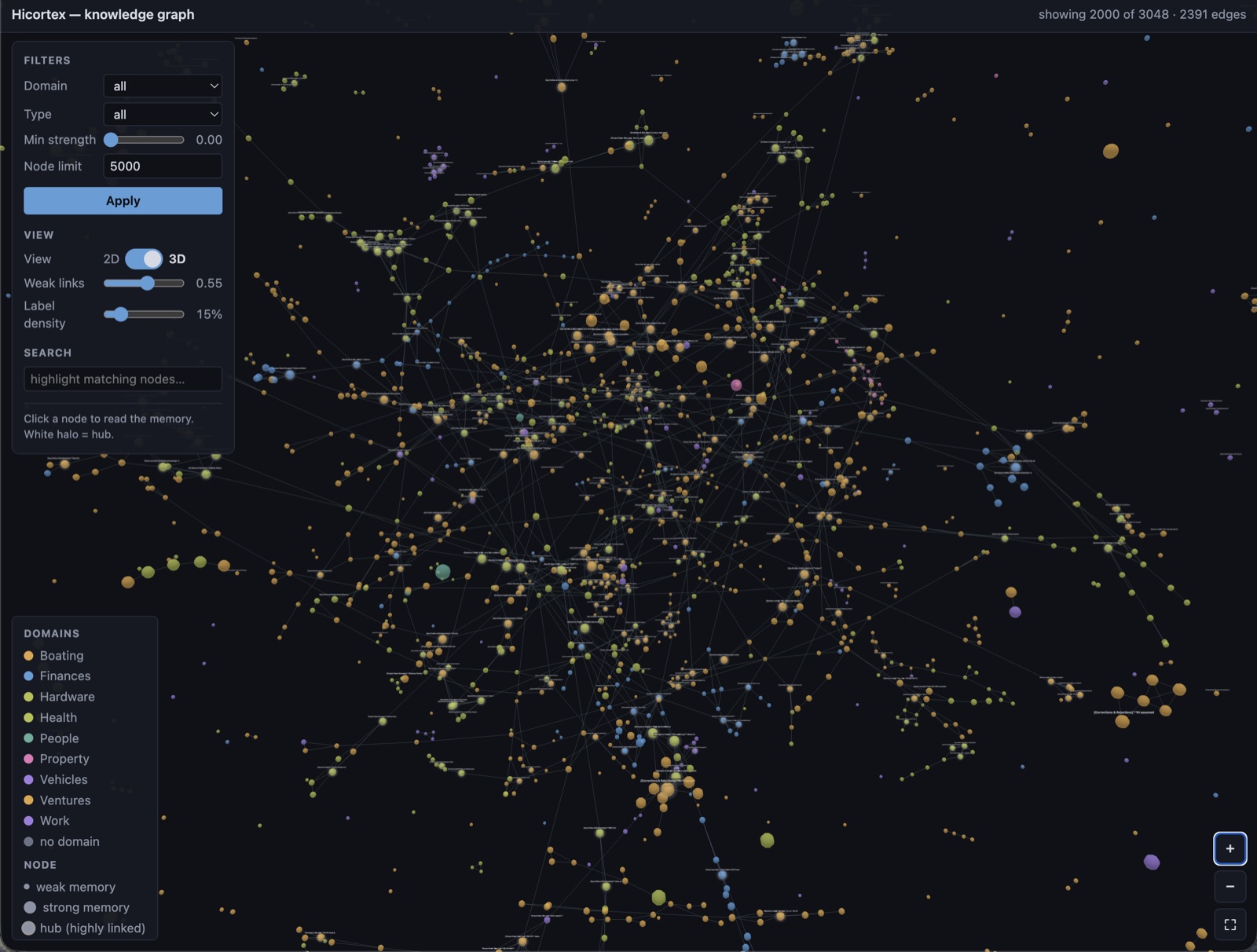Viewport: 1257px width, 952px height.
Task: Click the showing 2000 of 3048 status text
Action: tap(1142, 14)
